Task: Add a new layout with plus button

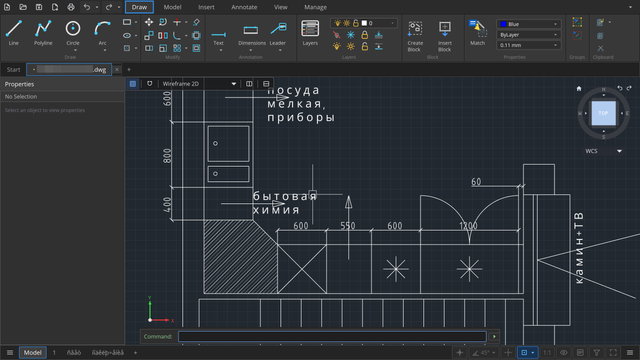Action: click(136, 353)
